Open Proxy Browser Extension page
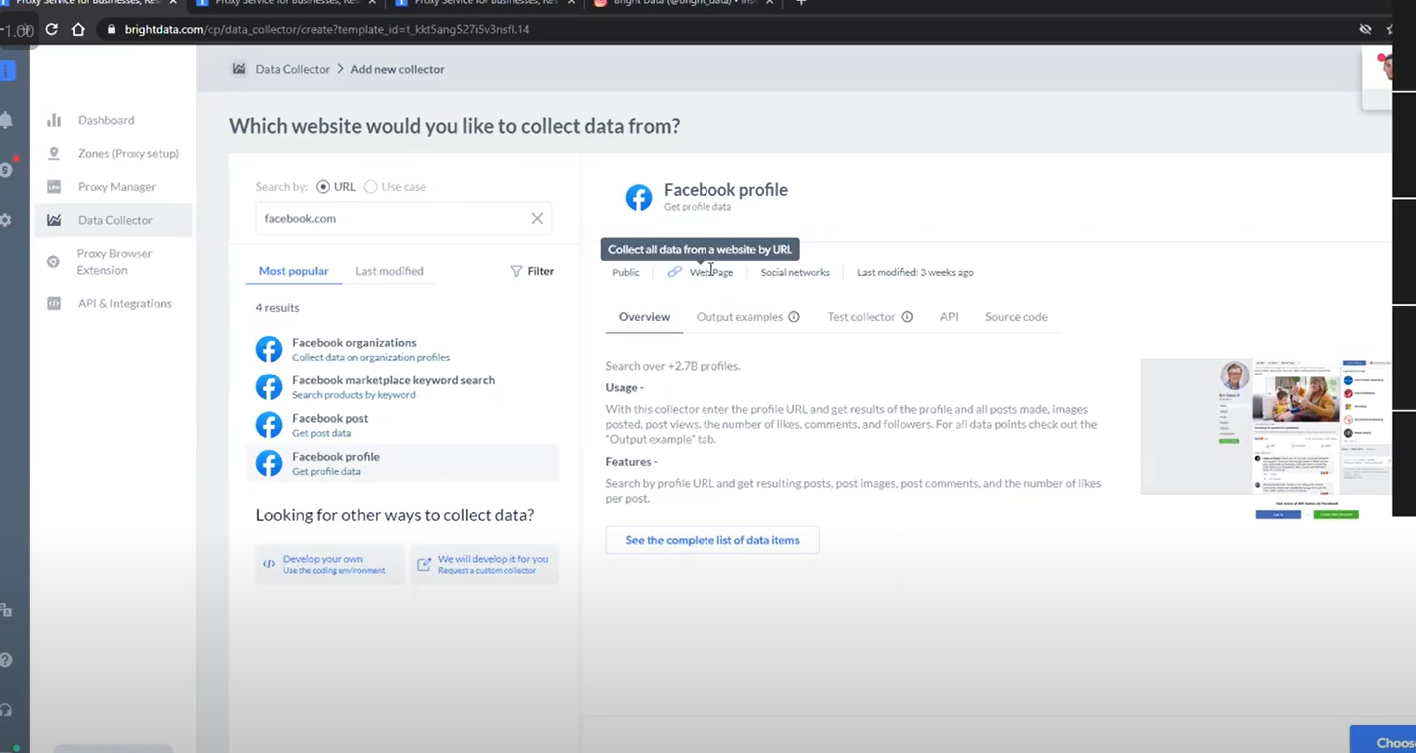This screenshot has height=753, width=1416. (x=114, y=261)
